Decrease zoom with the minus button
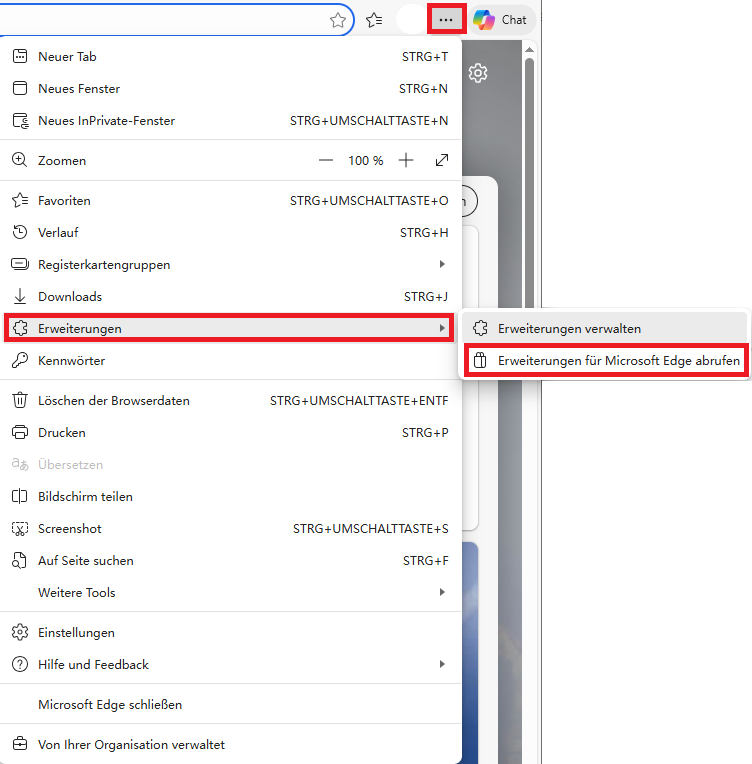 click(x=326, y=160)
